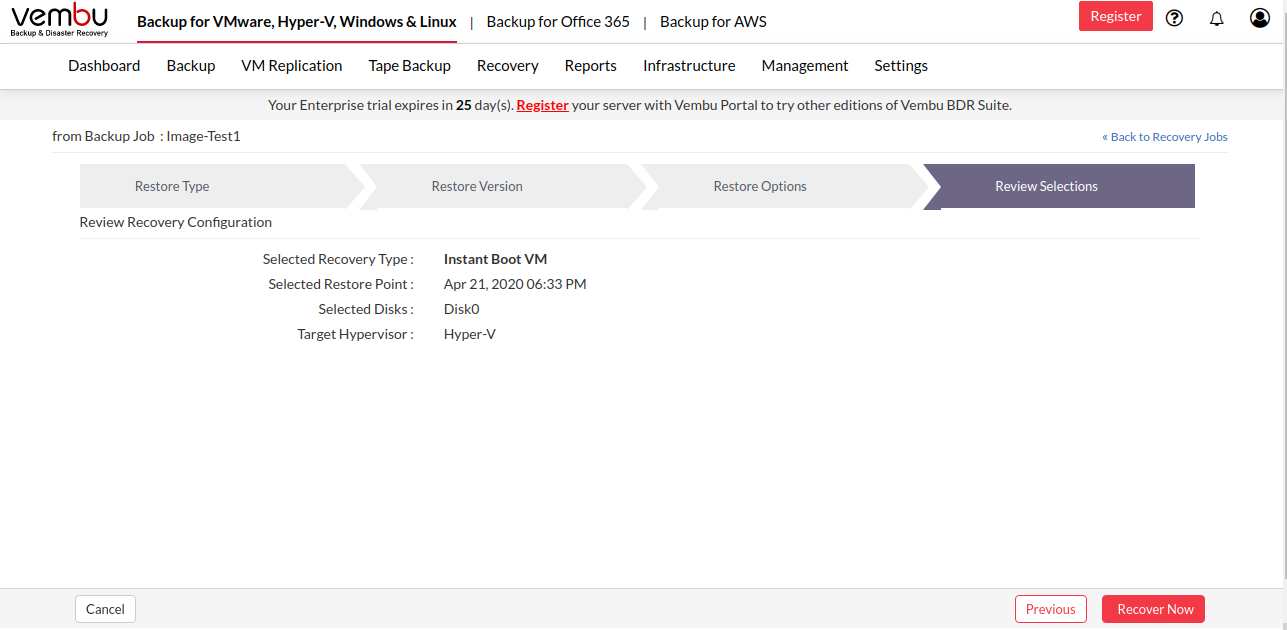
Task: Open the Infrastructure menu
Action: [689, 66]
